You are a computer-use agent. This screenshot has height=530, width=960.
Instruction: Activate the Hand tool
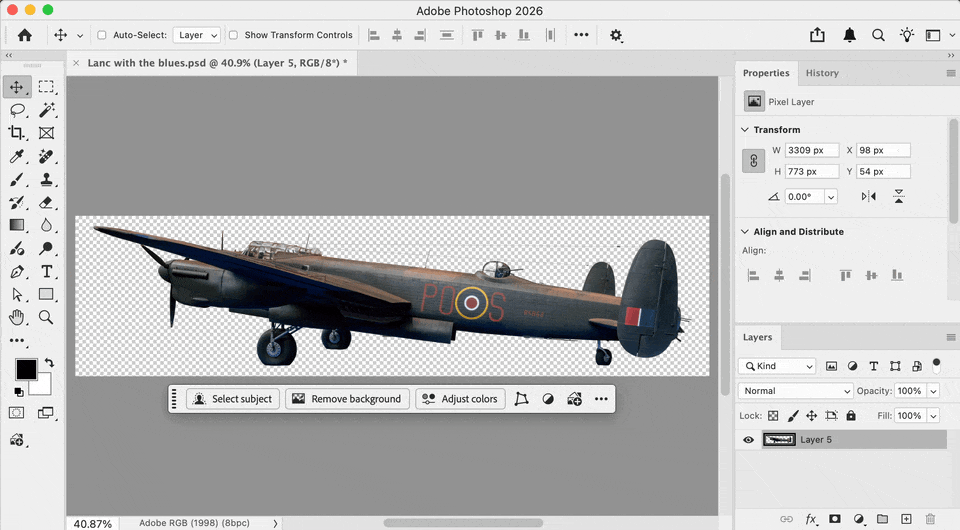(17, 317)
